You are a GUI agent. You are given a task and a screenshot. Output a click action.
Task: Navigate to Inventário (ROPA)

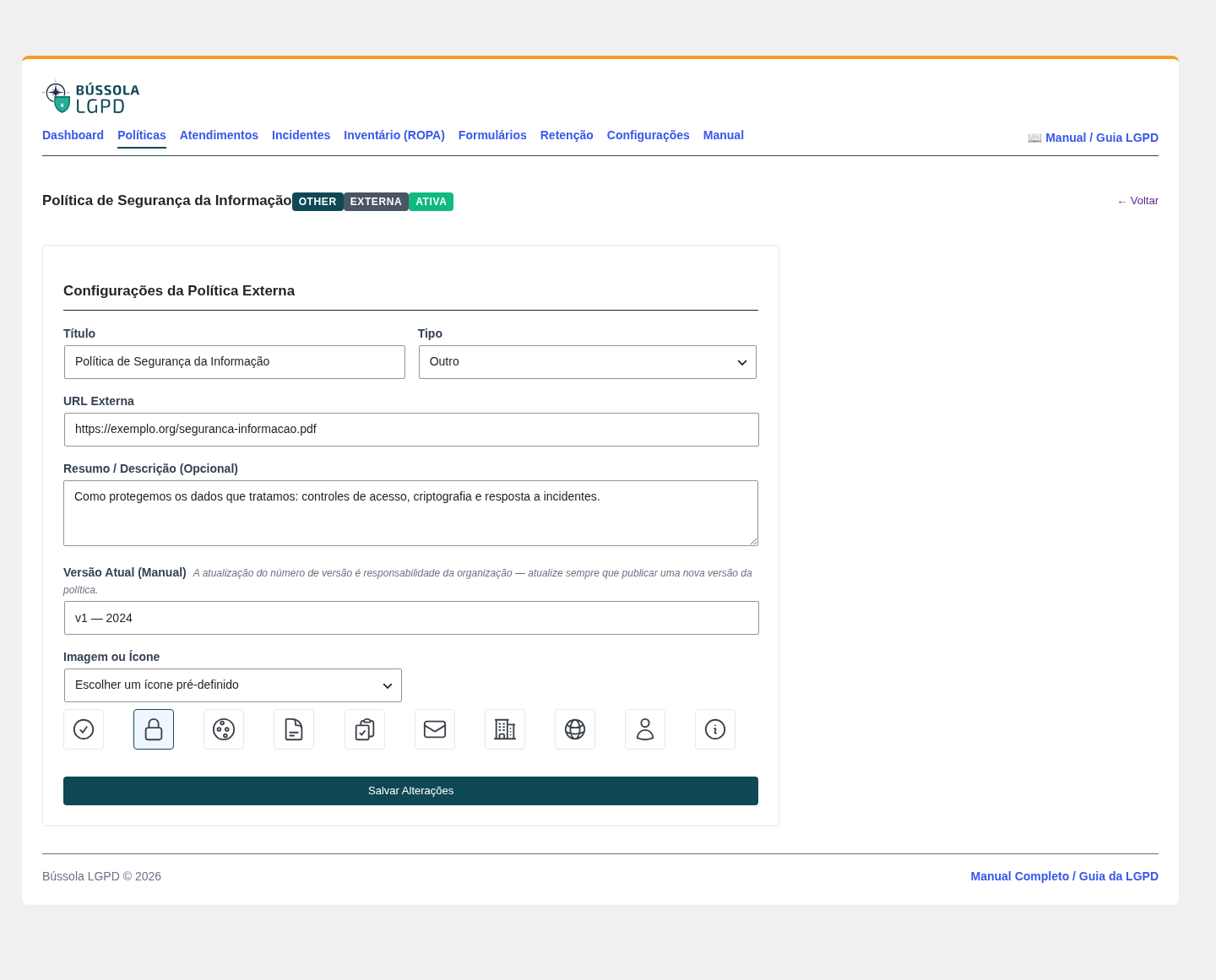coord(394,135)
